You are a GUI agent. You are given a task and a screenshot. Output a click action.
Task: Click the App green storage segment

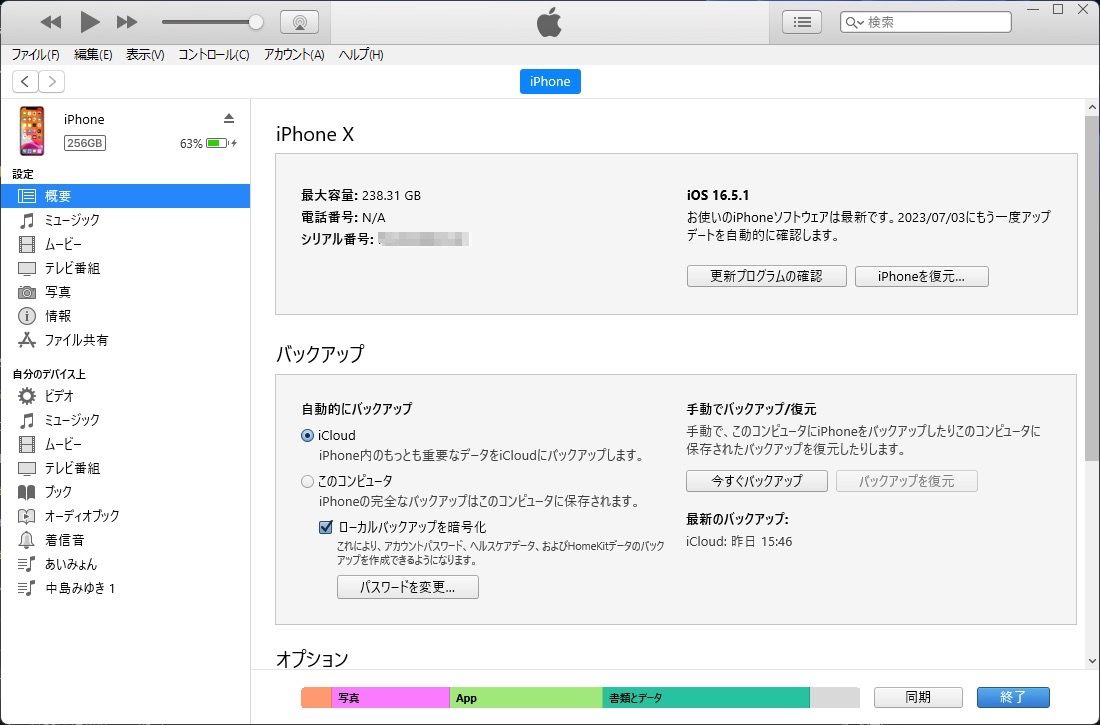click(x=525, y=698)
